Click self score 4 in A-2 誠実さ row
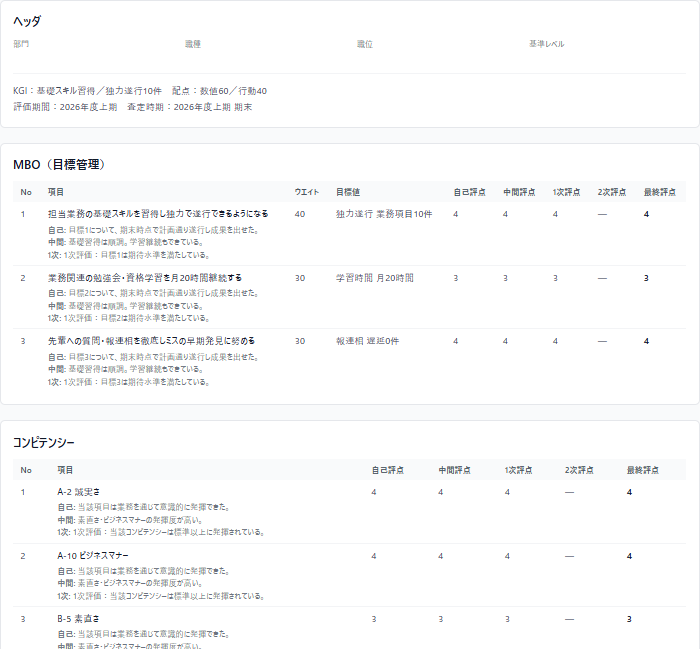Screen dimensions: 700x649 pyautogui.click(x=374, y=492)
